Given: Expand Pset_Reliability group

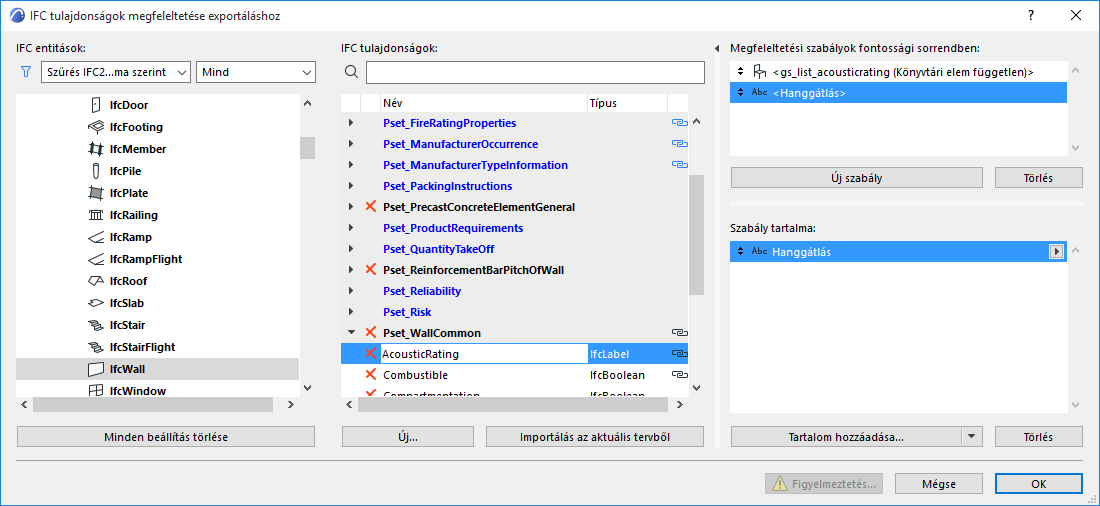Looking at the screenshot, I should [x=351, y=291].
